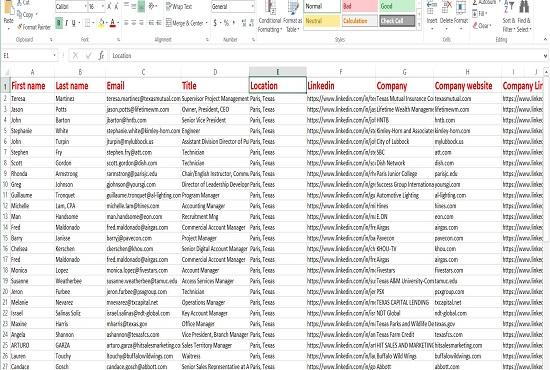This screenshot has width=550, height=370.
Task: Toggle Wrap Text
Action: 179,6
